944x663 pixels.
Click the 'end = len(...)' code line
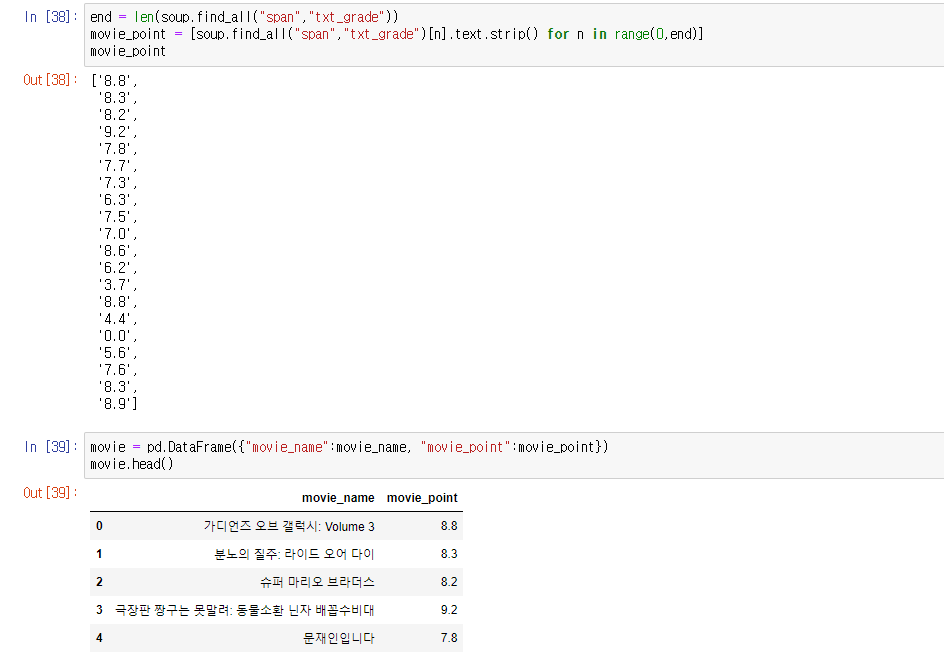pyautogui.click(x=244, y=17)
